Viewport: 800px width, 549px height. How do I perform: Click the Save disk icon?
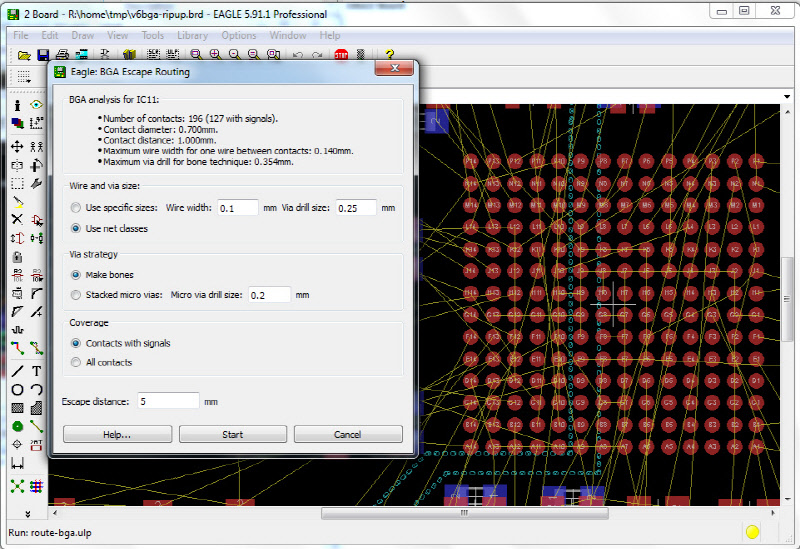click(x=43, y=55)
